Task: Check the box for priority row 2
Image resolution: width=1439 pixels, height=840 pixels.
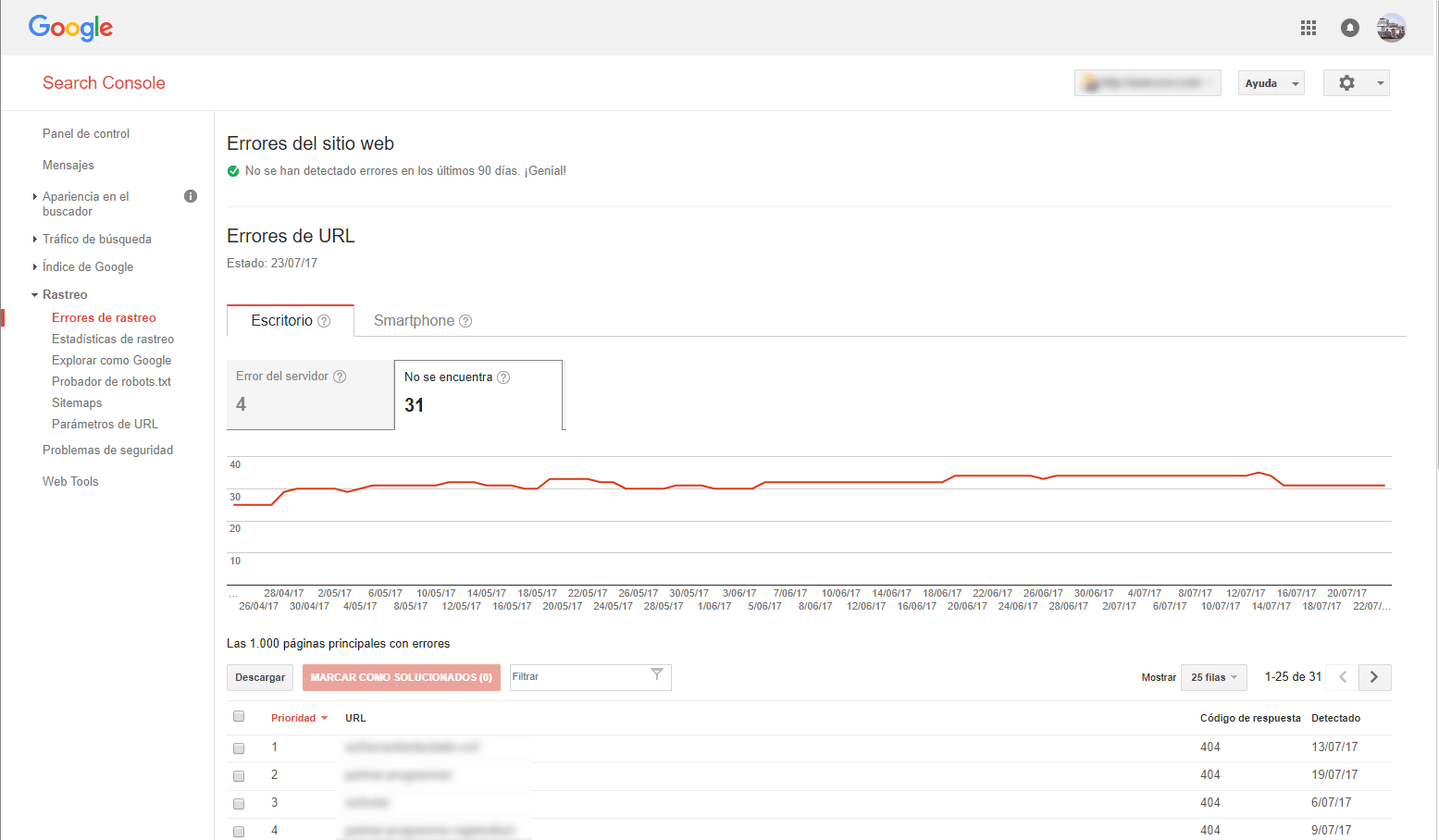Action: (239, 776)
